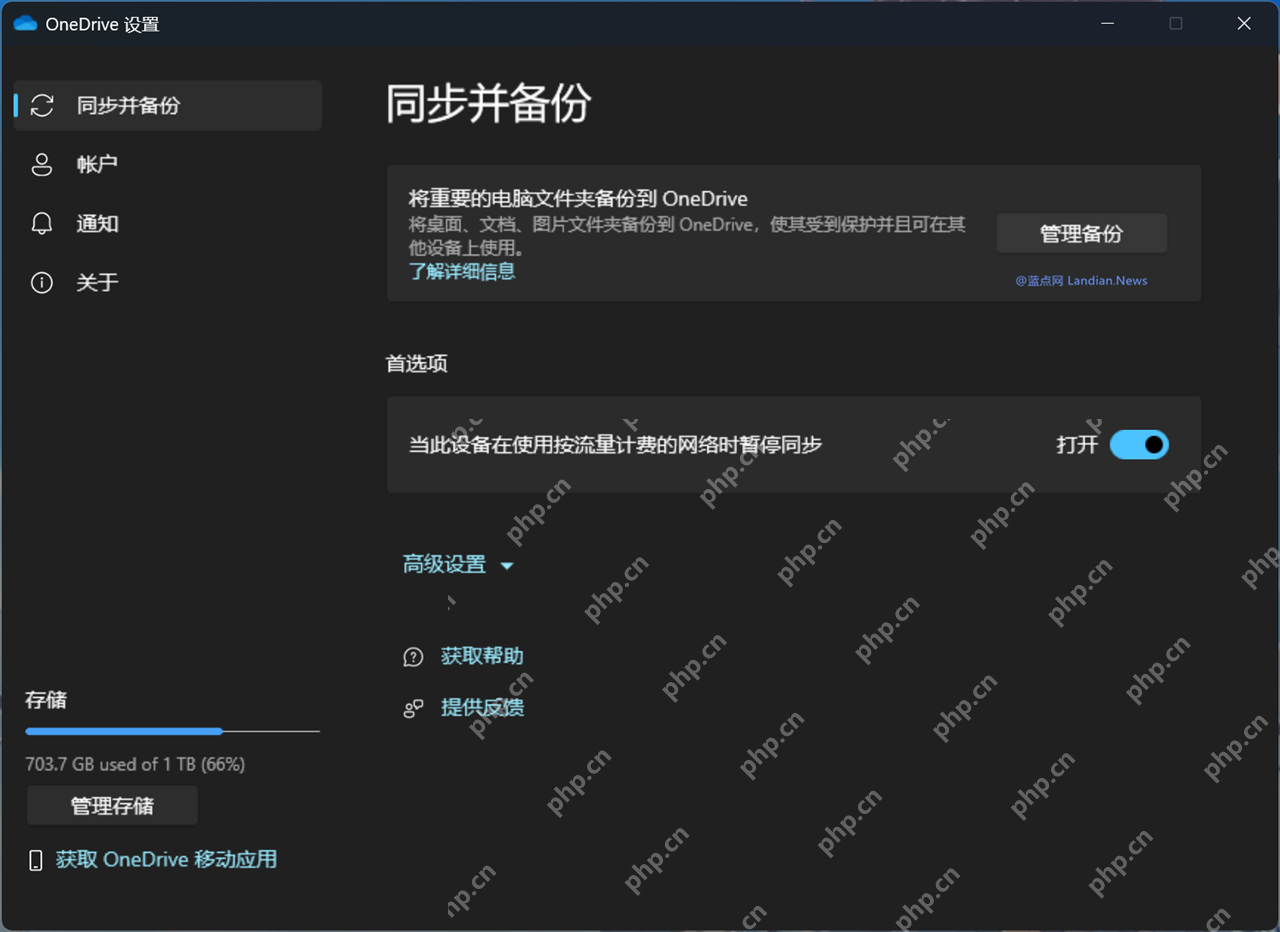Minimize the OneDrive 设置 window
This screenshot has width=1280, height=932.
1108,23
